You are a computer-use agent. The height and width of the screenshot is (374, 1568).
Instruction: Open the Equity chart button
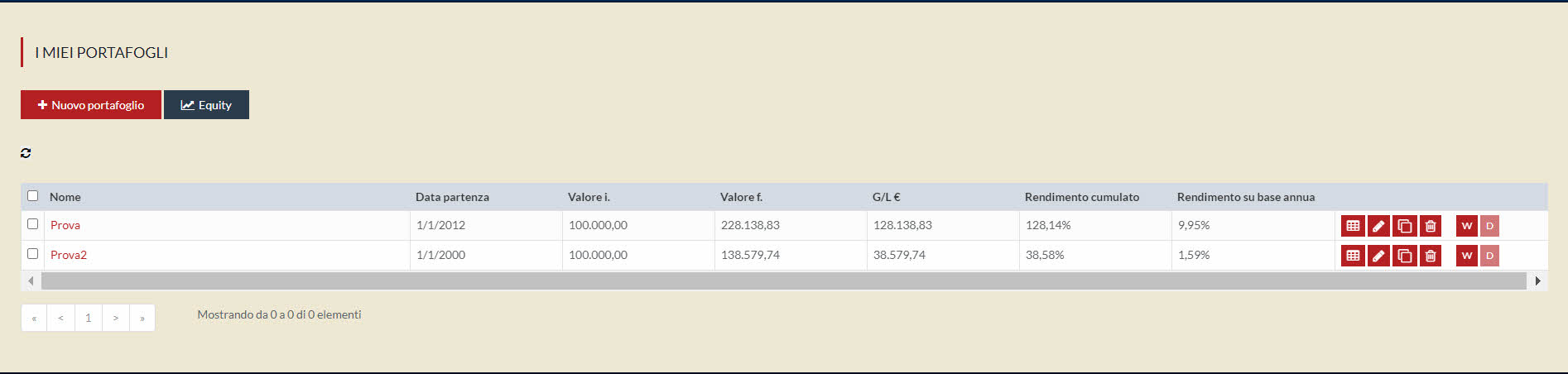[x=206, y=105]
